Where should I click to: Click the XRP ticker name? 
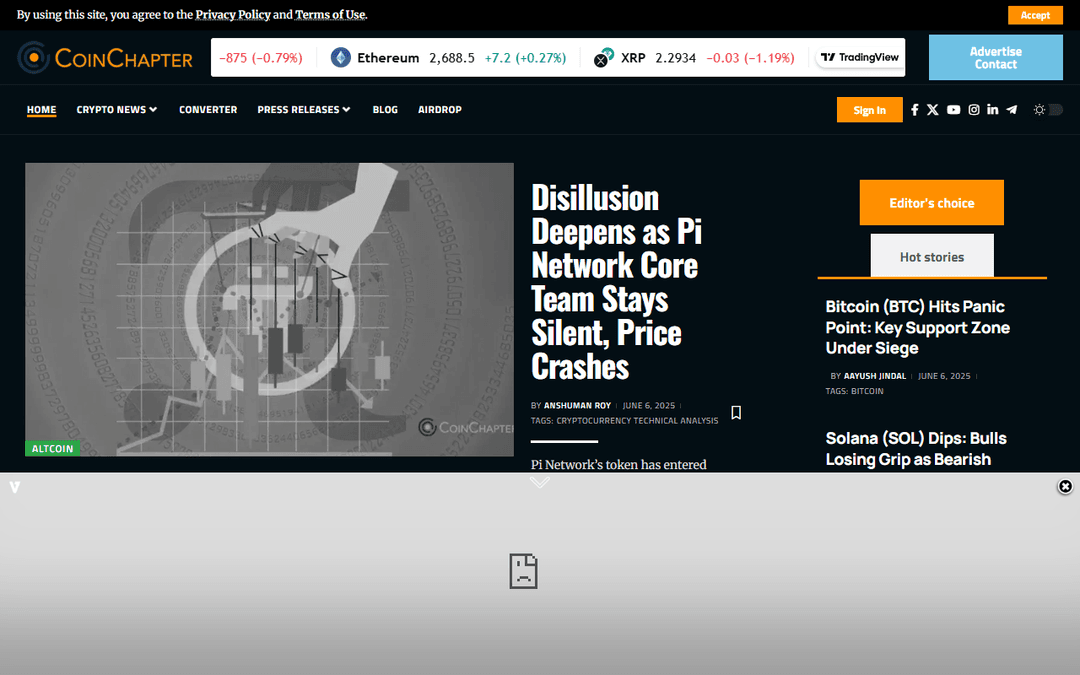tap(633, 58)
